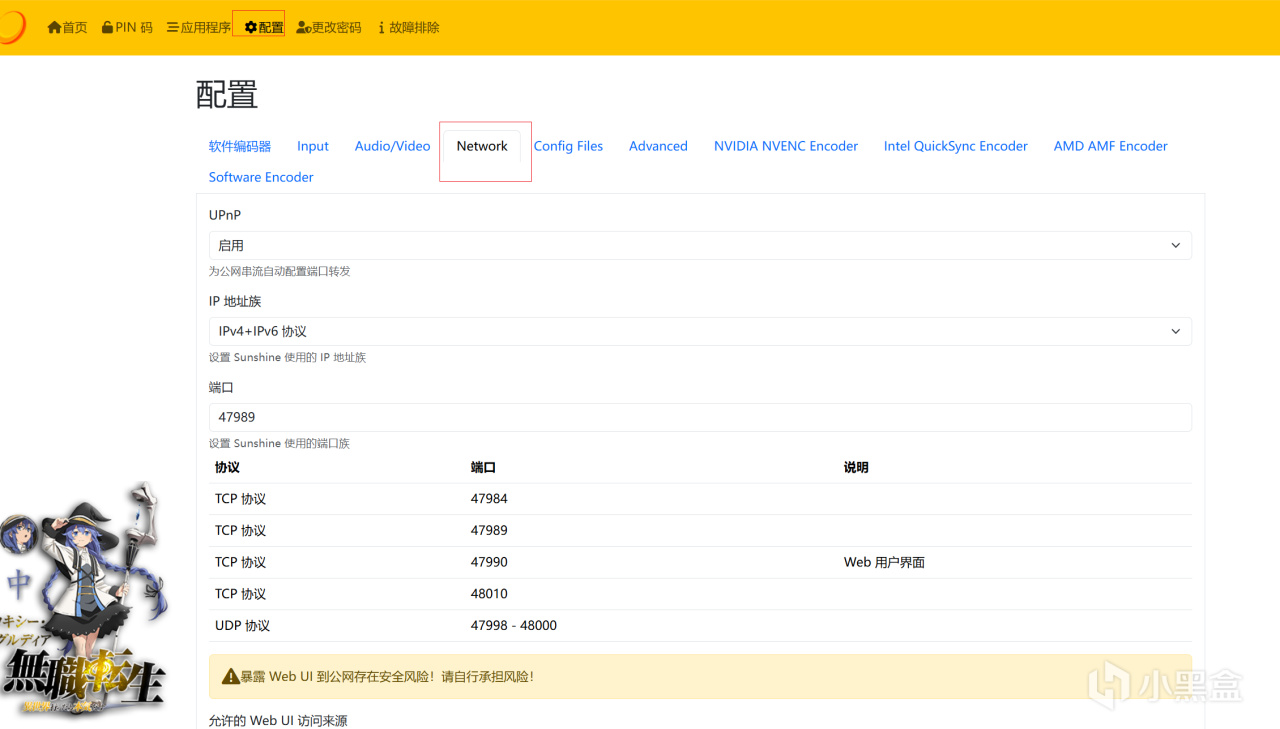Click the 47998 - 48000 port range cell

(514, 625)
